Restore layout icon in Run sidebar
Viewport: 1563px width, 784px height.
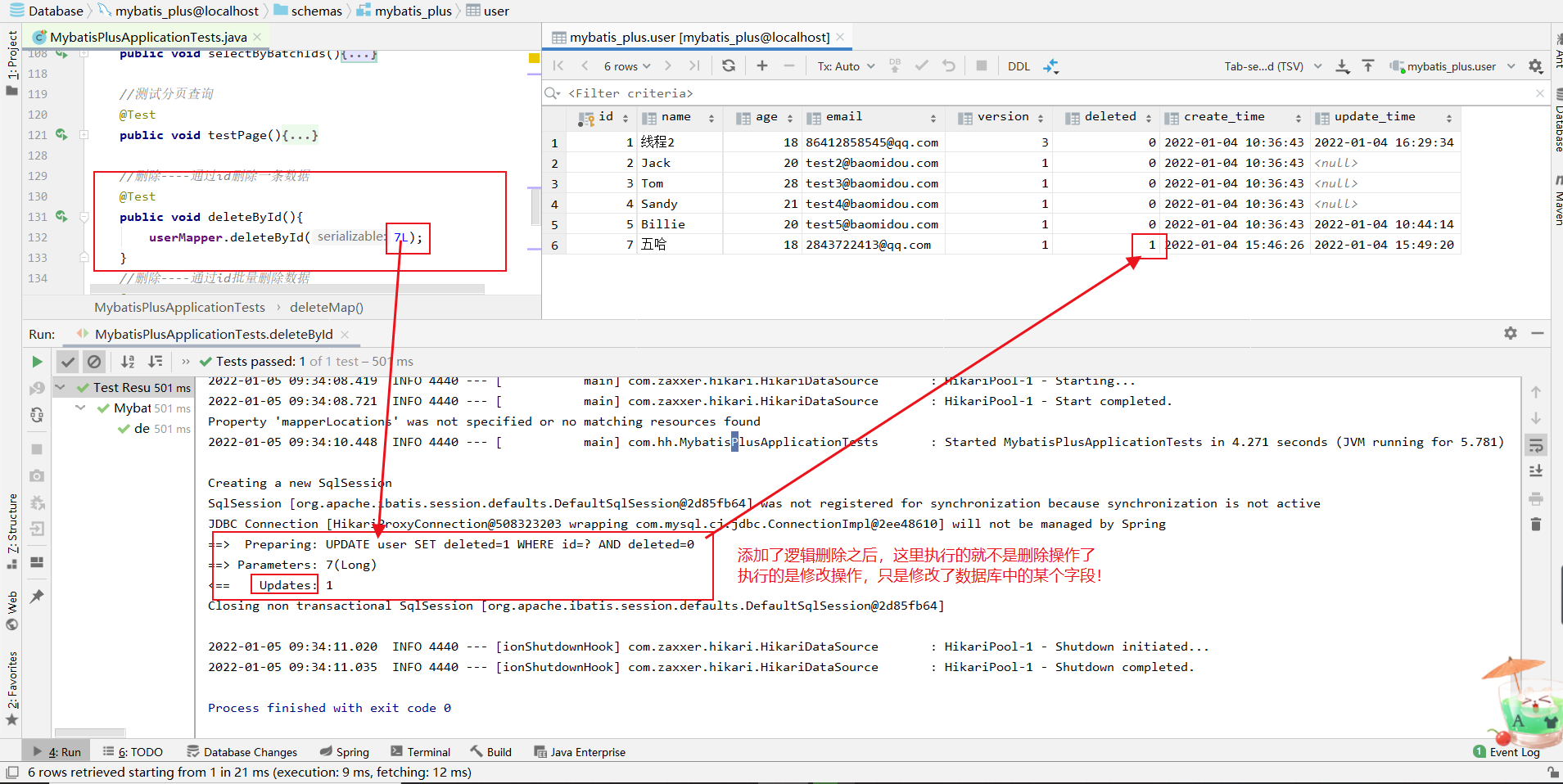tap(37, 562)
